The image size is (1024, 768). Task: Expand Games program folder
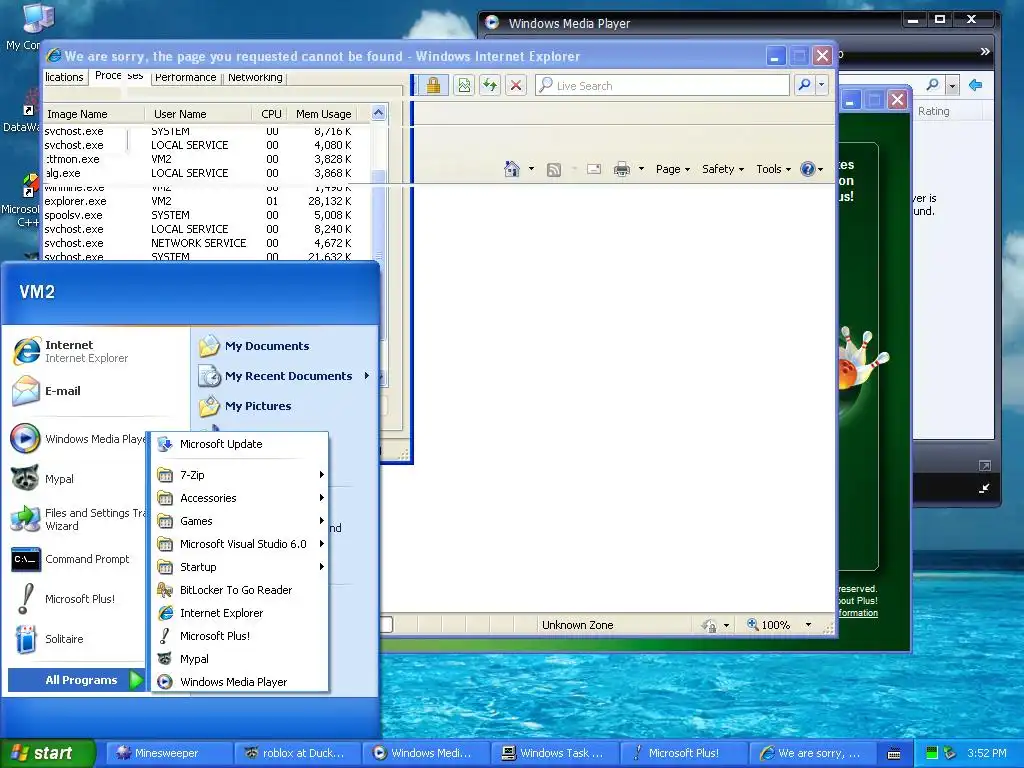[x=239, y=521]
